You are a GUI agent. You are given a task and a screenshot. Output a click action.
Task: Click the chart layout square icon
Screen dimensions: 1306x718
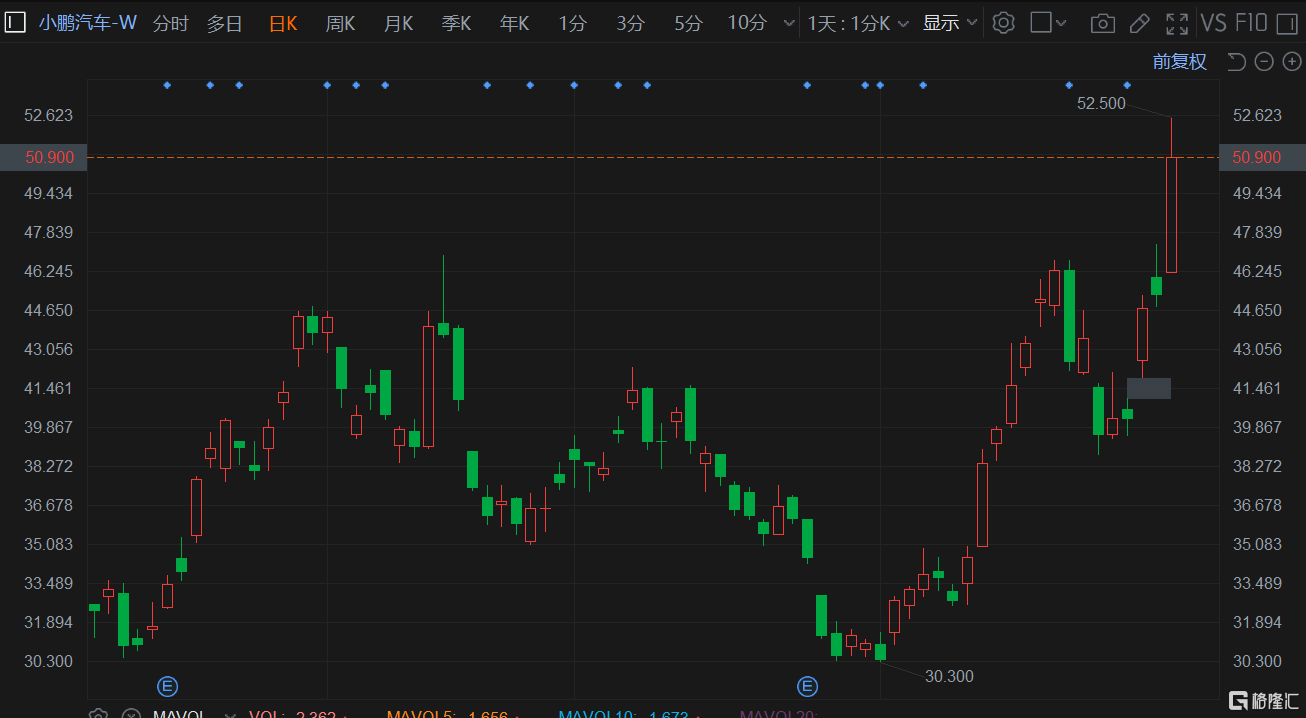pos(1041,22)
